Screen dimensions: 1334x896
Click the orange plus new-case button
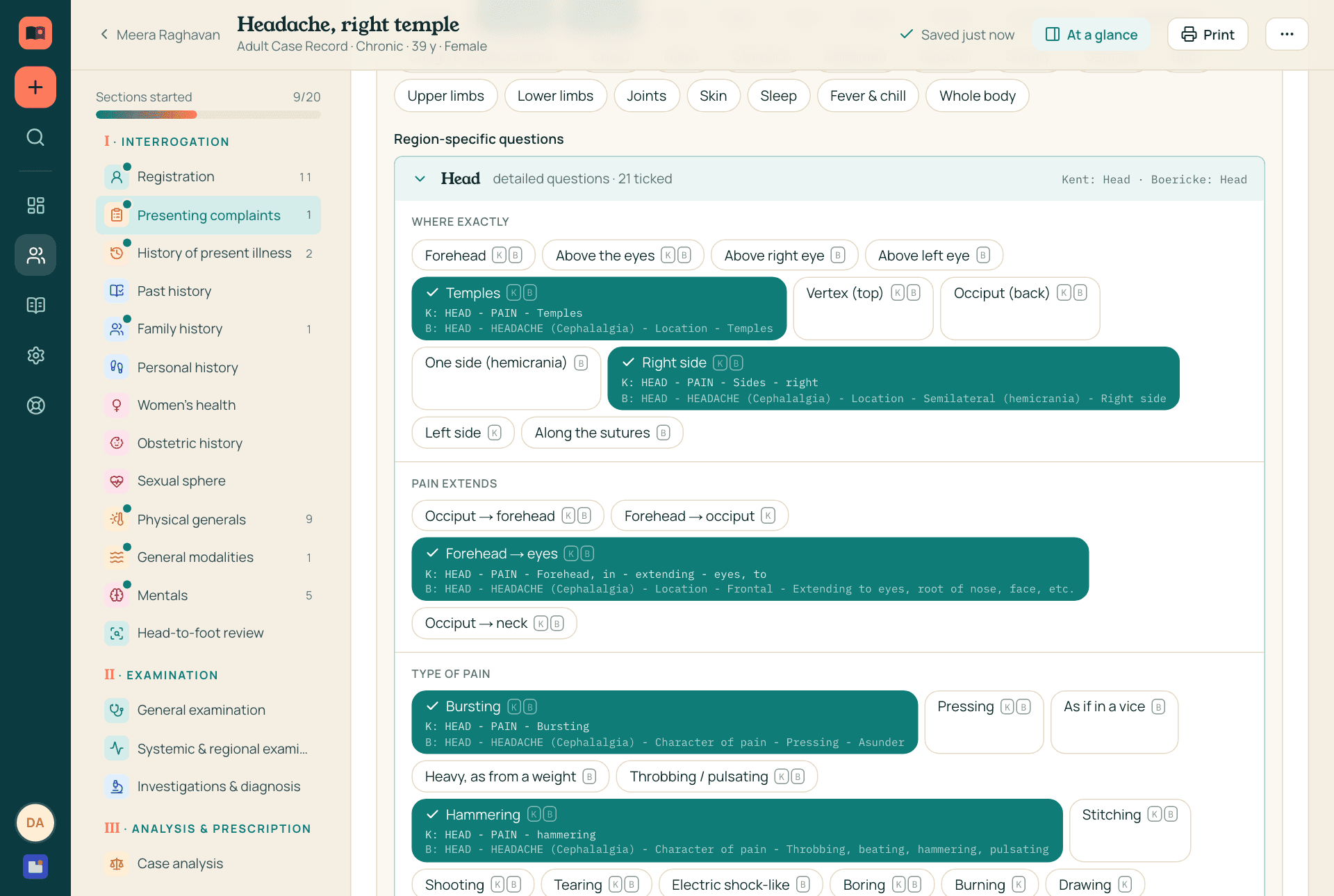pyautogui.click(x=35, y=88)
